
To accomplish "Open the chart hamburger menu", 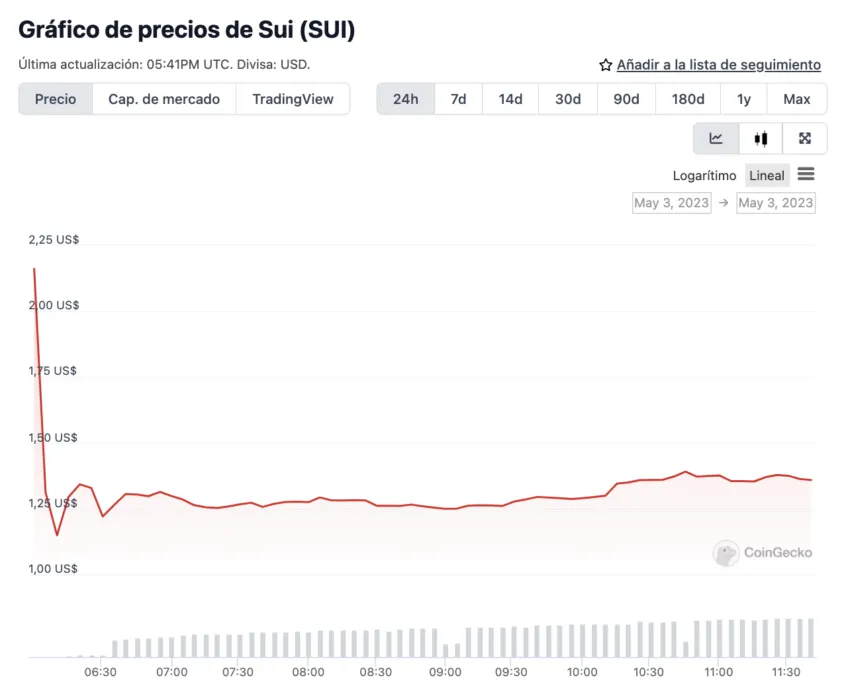I will [x=806, y=174].
